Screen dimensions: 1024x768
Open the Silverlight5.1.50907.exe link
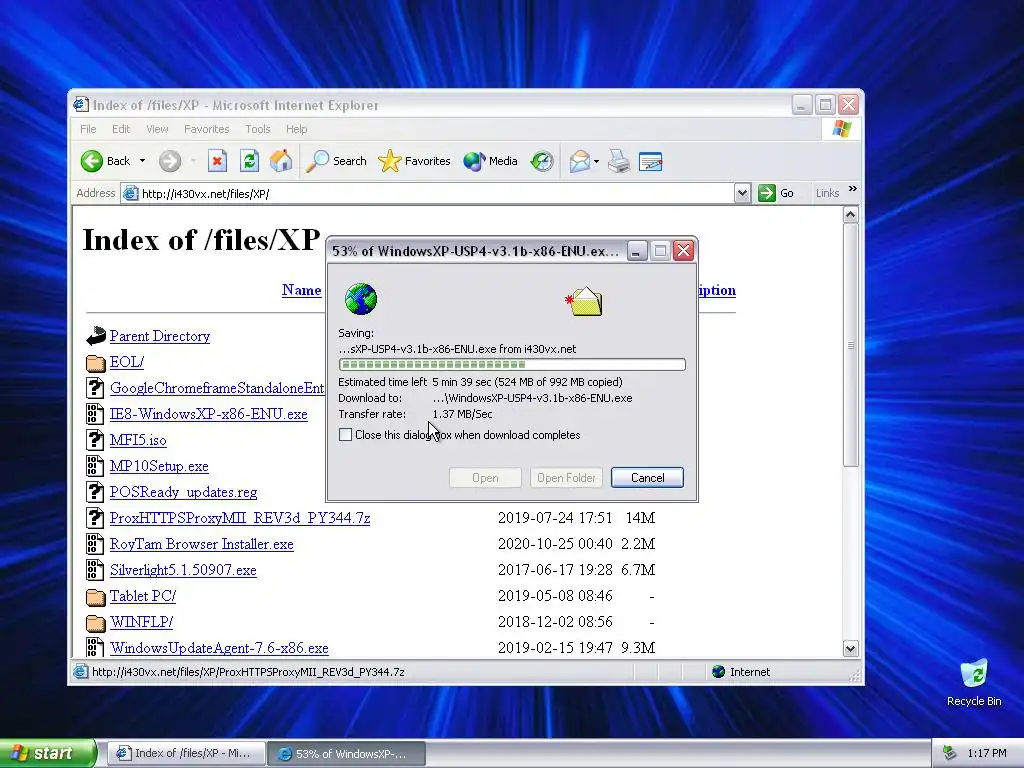tap(183, 570)
